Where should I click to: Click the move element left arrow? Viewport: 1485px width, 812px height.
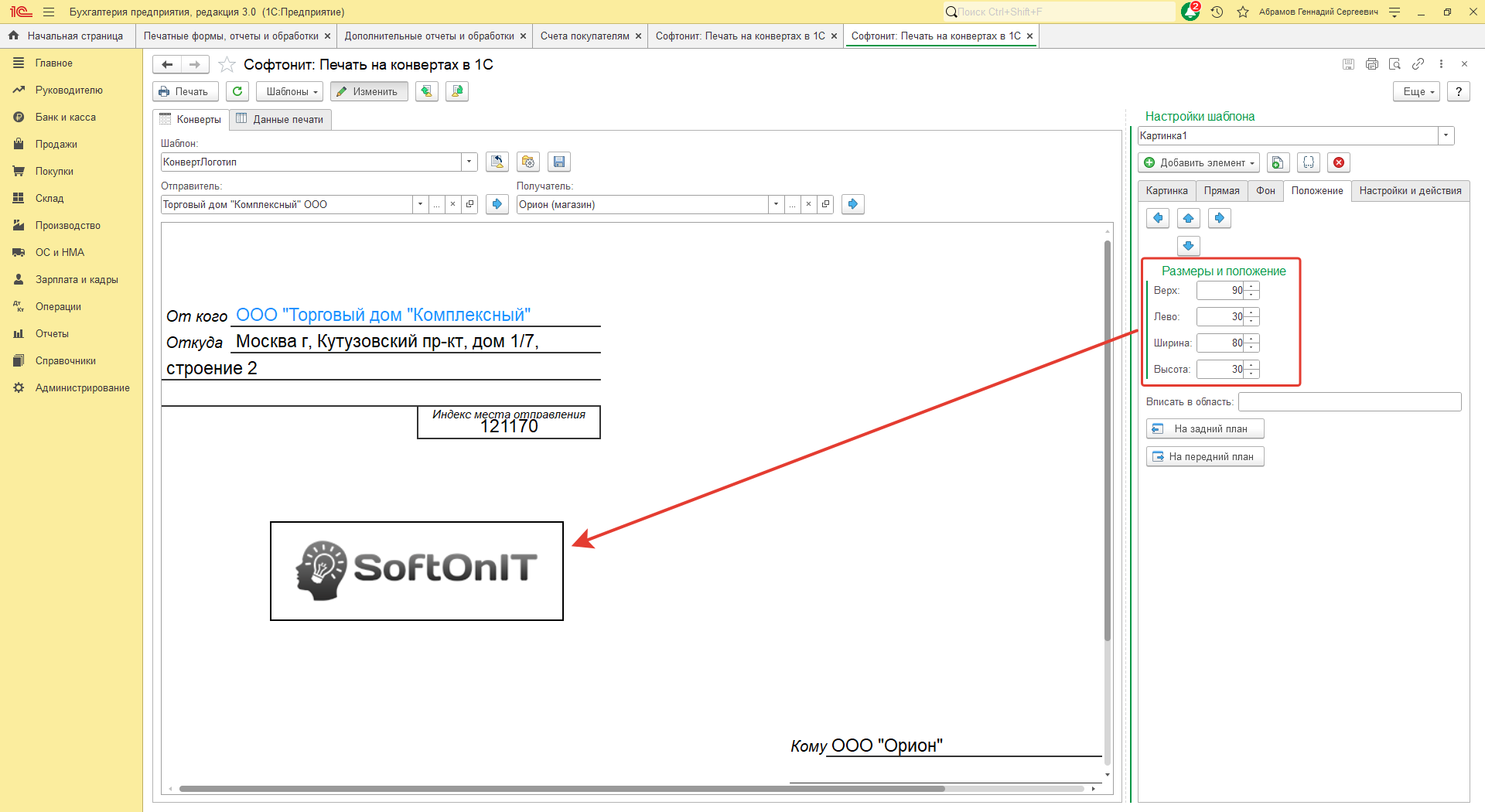[1158, 218]
